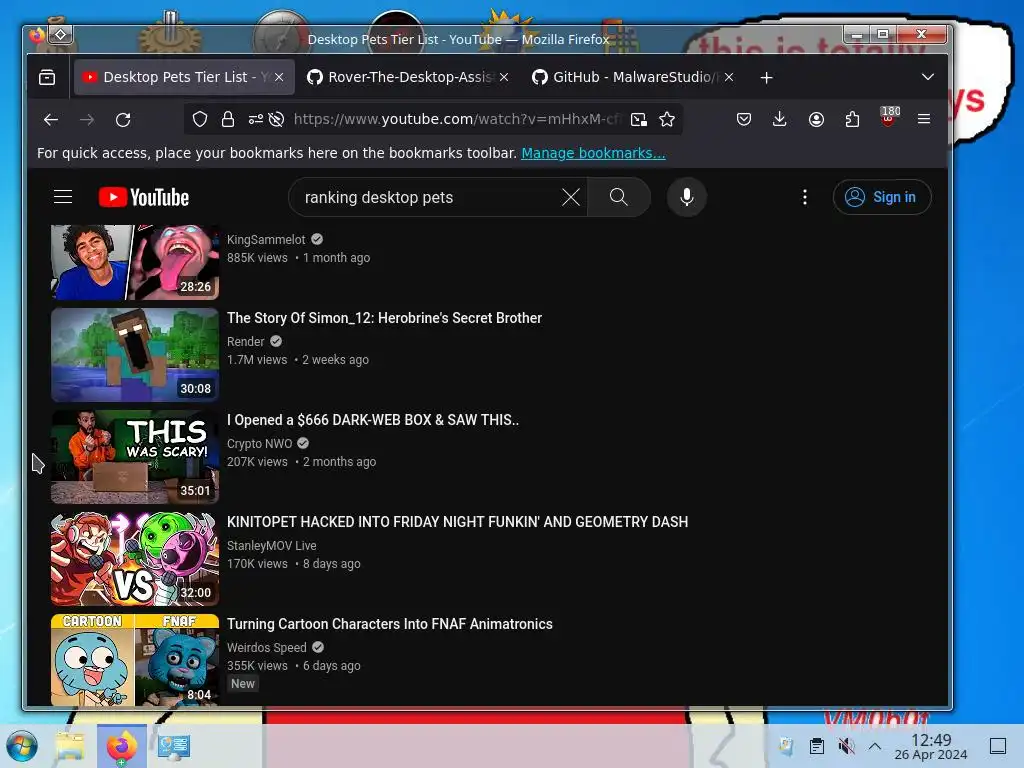
Task: Open the KinitoPet VS video thumbnail
Action: point(135,558)
